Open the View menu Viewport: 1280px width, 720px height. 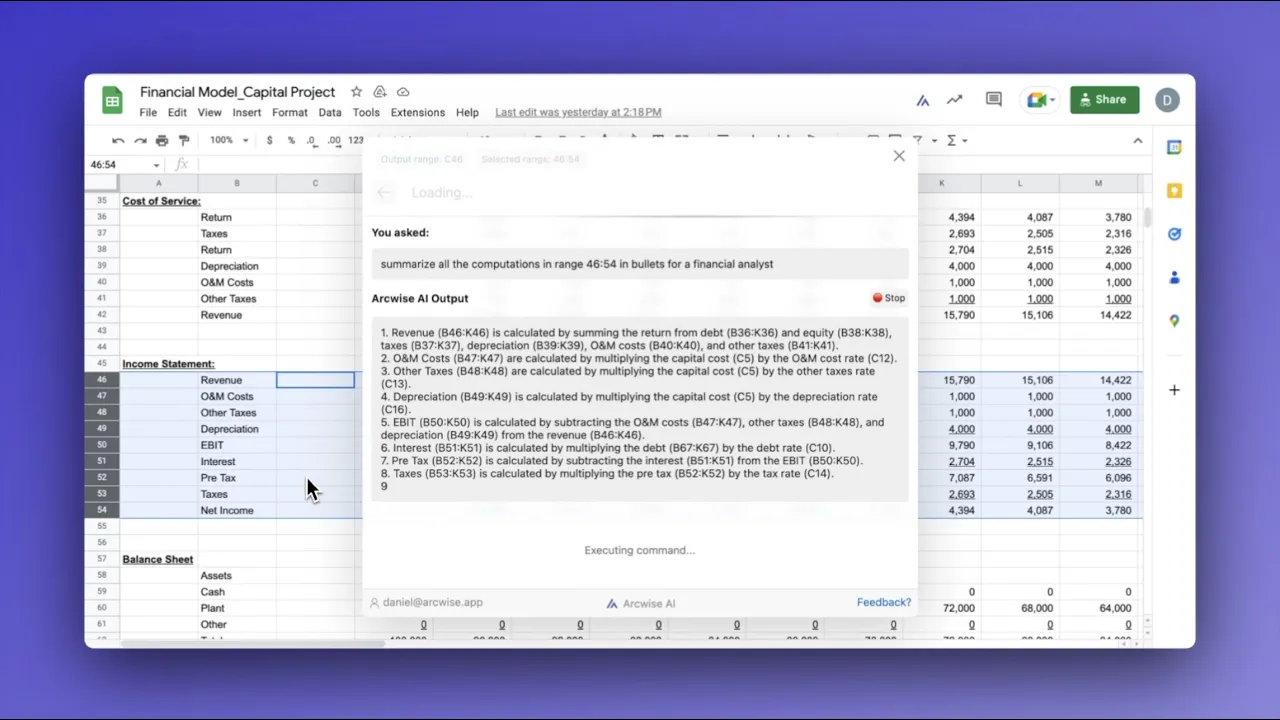pos(209,113)
